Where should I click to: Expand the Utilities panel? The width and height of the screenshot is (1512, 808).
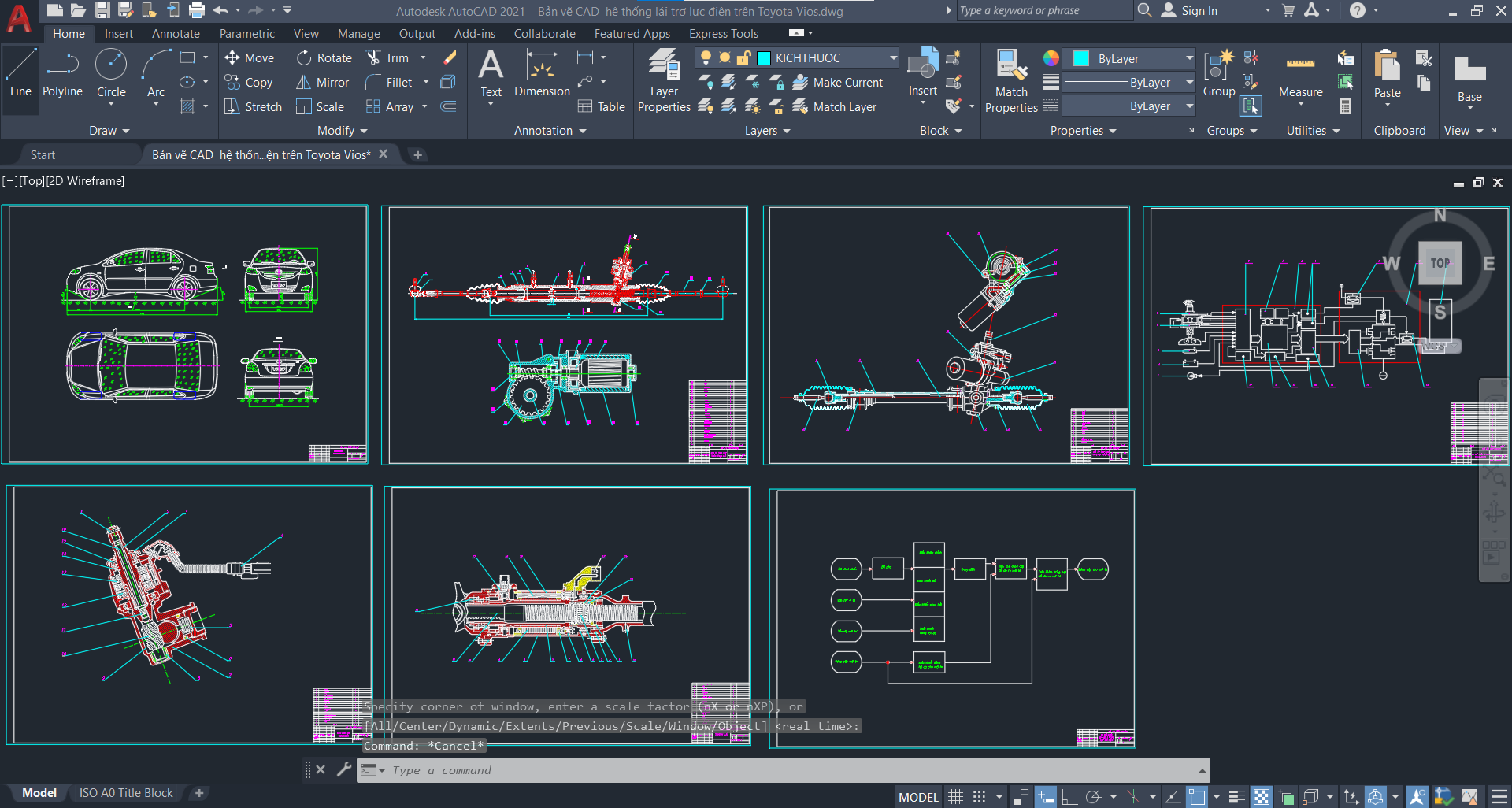coord(1313,131)
